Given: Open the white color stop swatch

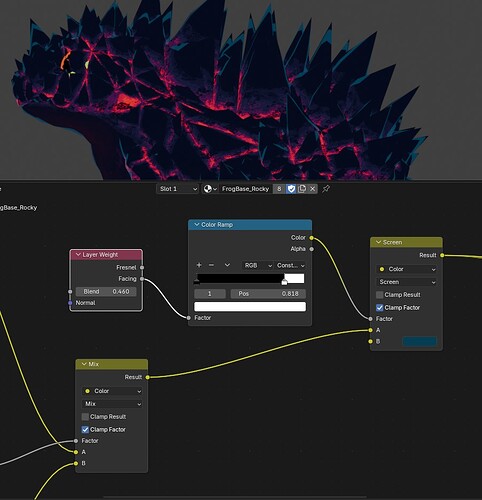Looking at the screenshot, I should 250,307.
